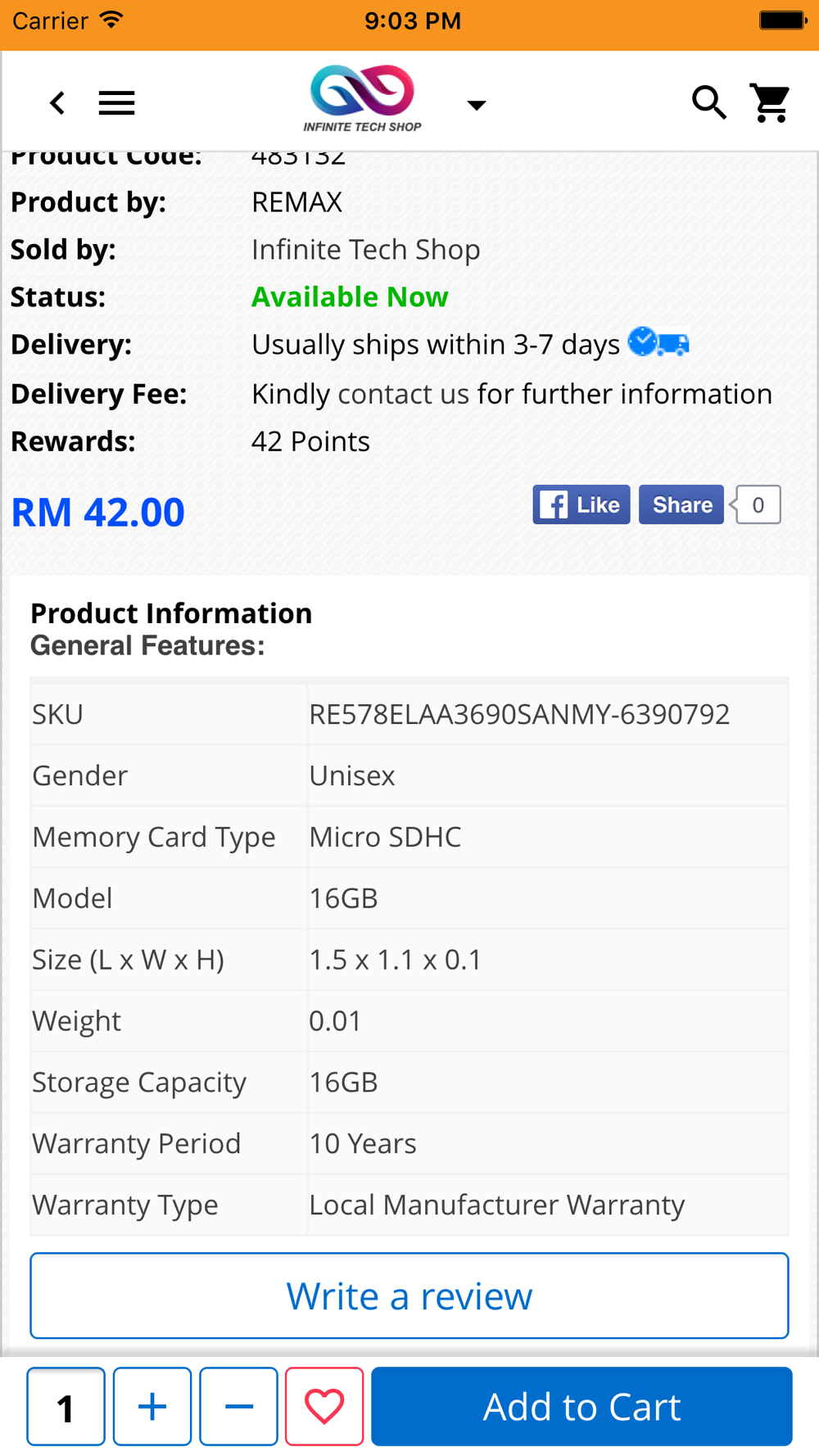
Task: Open the shopping cart icon
Action: (x=771, y=103)
